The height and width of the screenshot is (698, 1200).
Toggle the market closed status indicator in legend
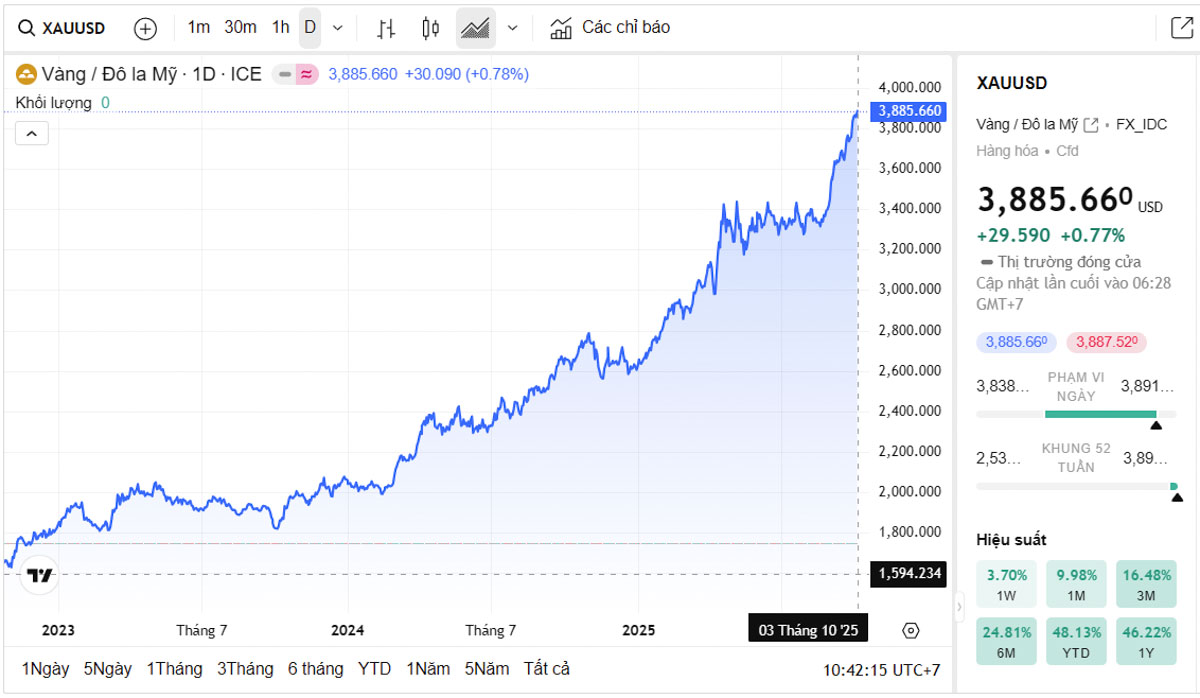284,74
